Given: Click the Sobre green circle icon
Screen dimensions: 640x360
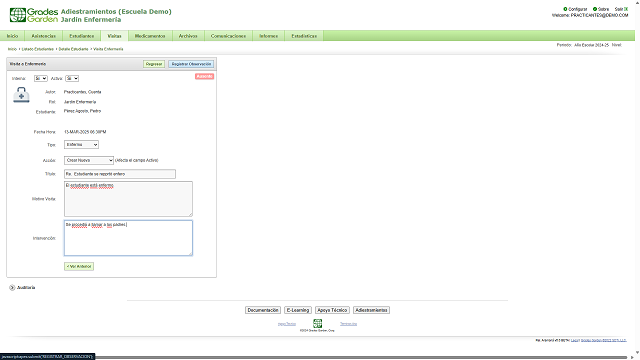Looking at the screenshot, I should pos(595,9).
